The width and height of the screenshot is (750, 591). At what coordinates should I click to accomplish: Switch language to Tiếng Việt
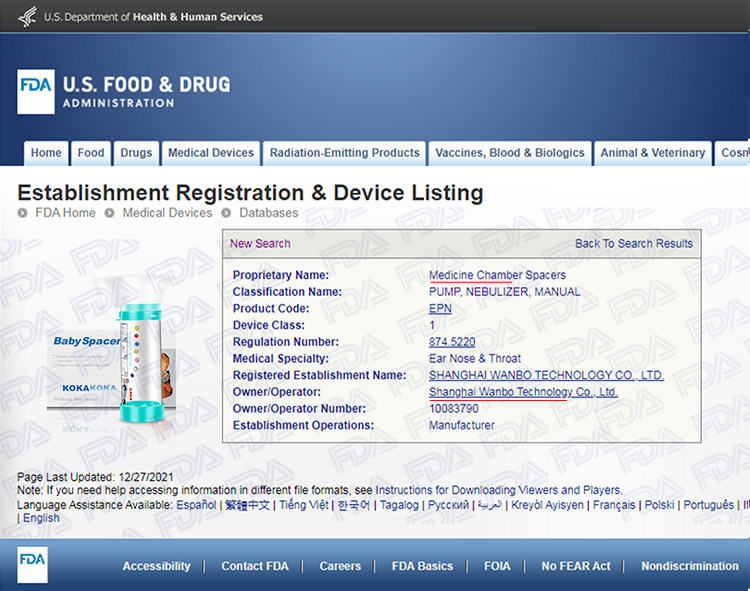click(304, 504)
